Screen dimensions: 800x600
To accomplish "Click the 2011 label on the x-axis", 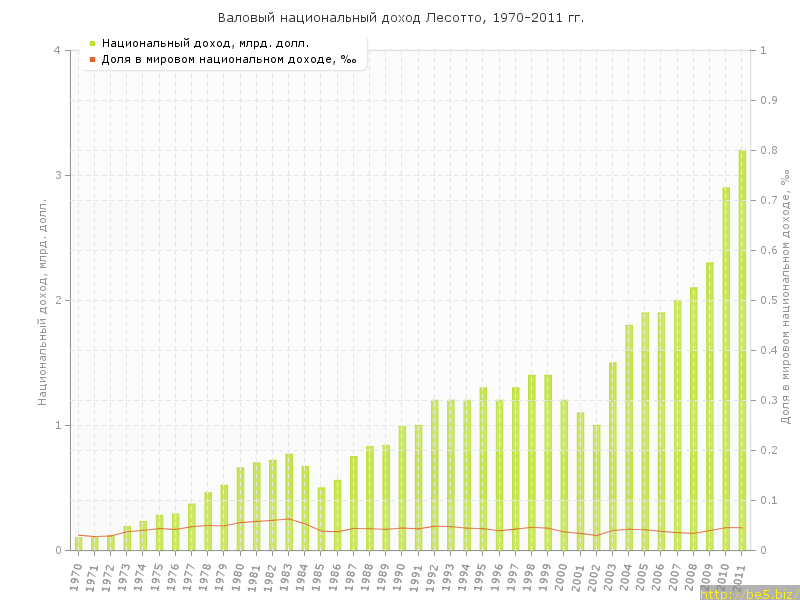I will (x=740, y=576).
